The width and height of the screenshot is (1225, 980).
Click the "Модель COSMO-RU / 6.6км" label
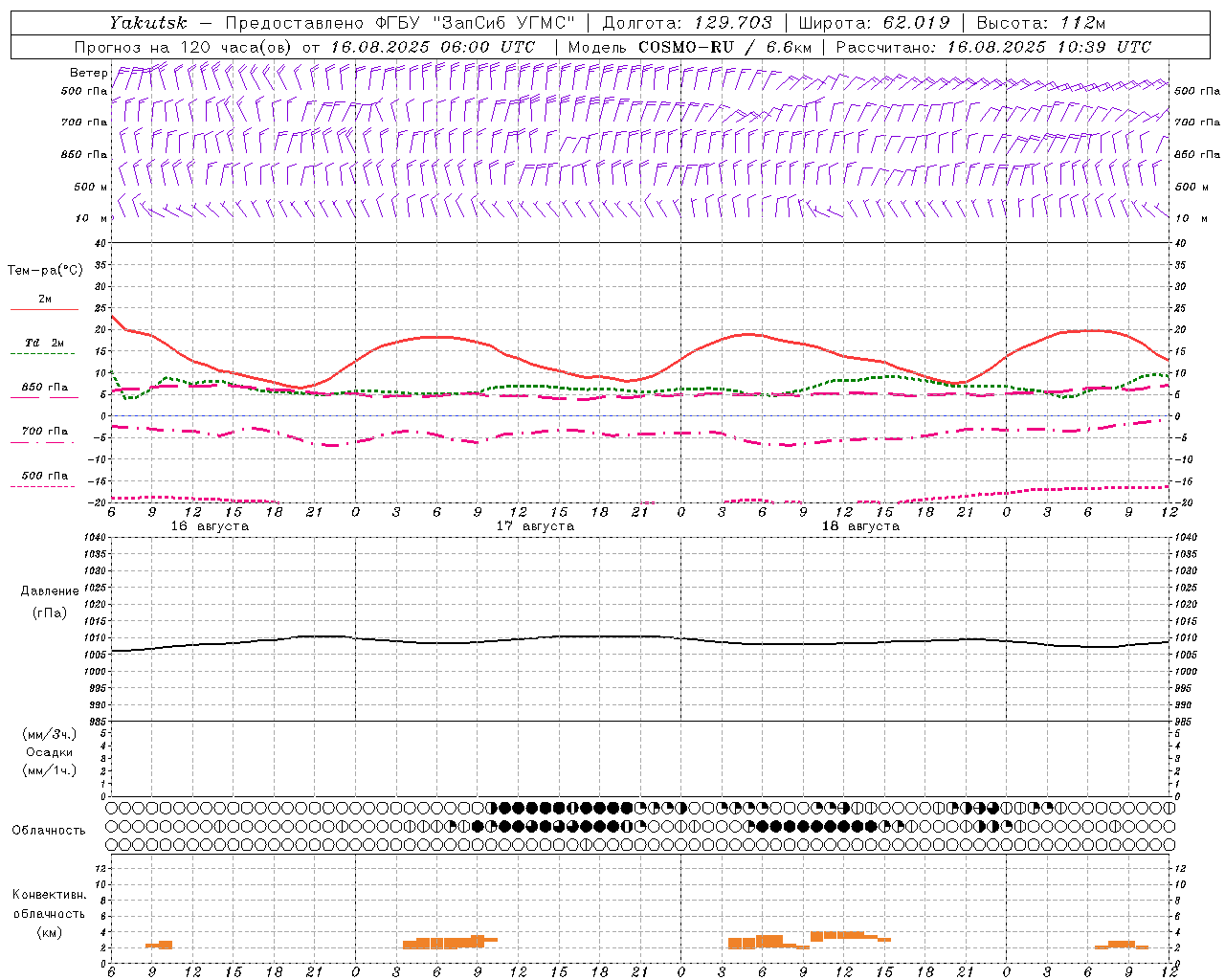(689, 47)
